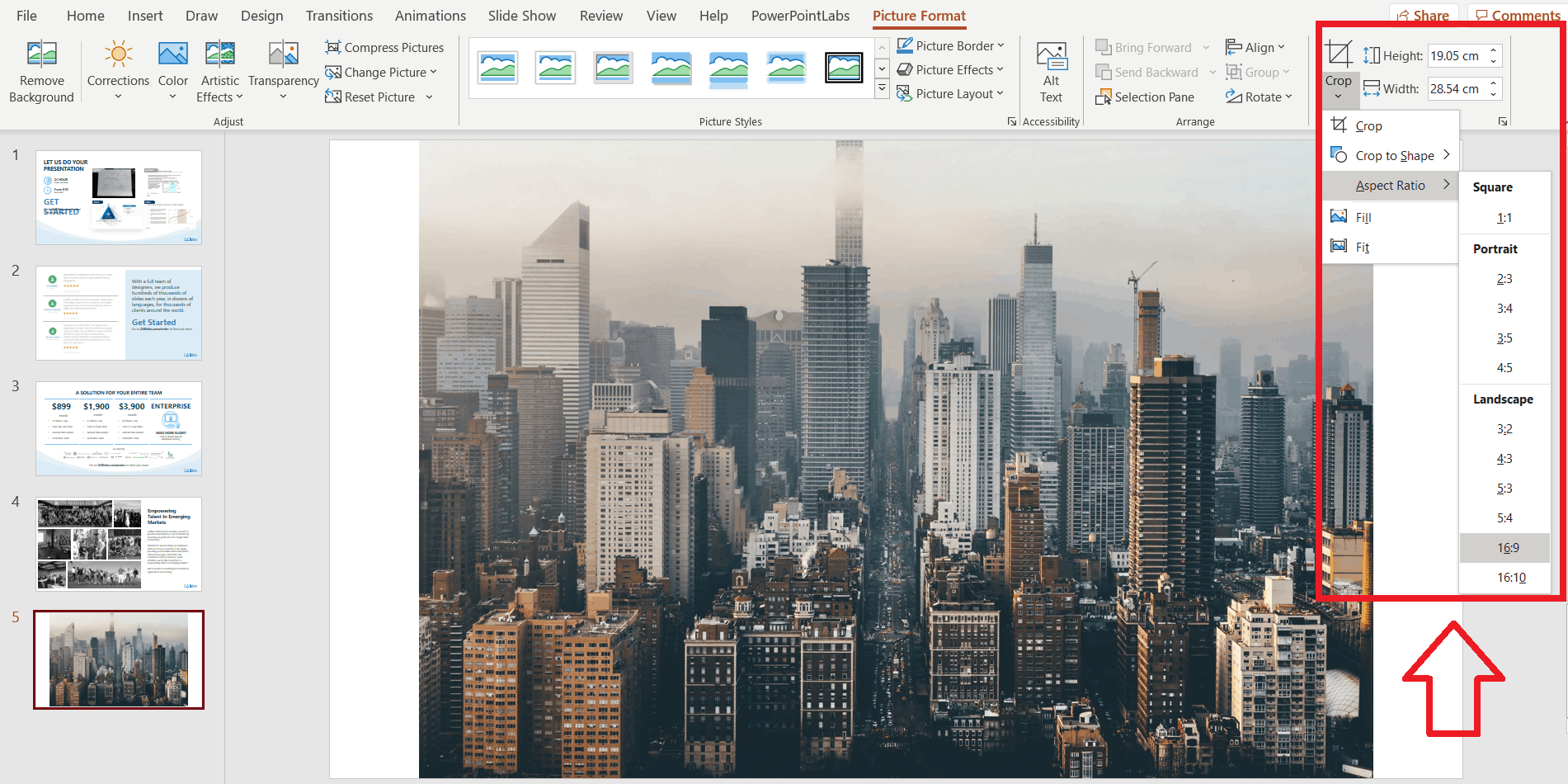Screen dimensions: 1568x784
Task: Select 16:10 landscape aspect ratio
Action: 1504,578
